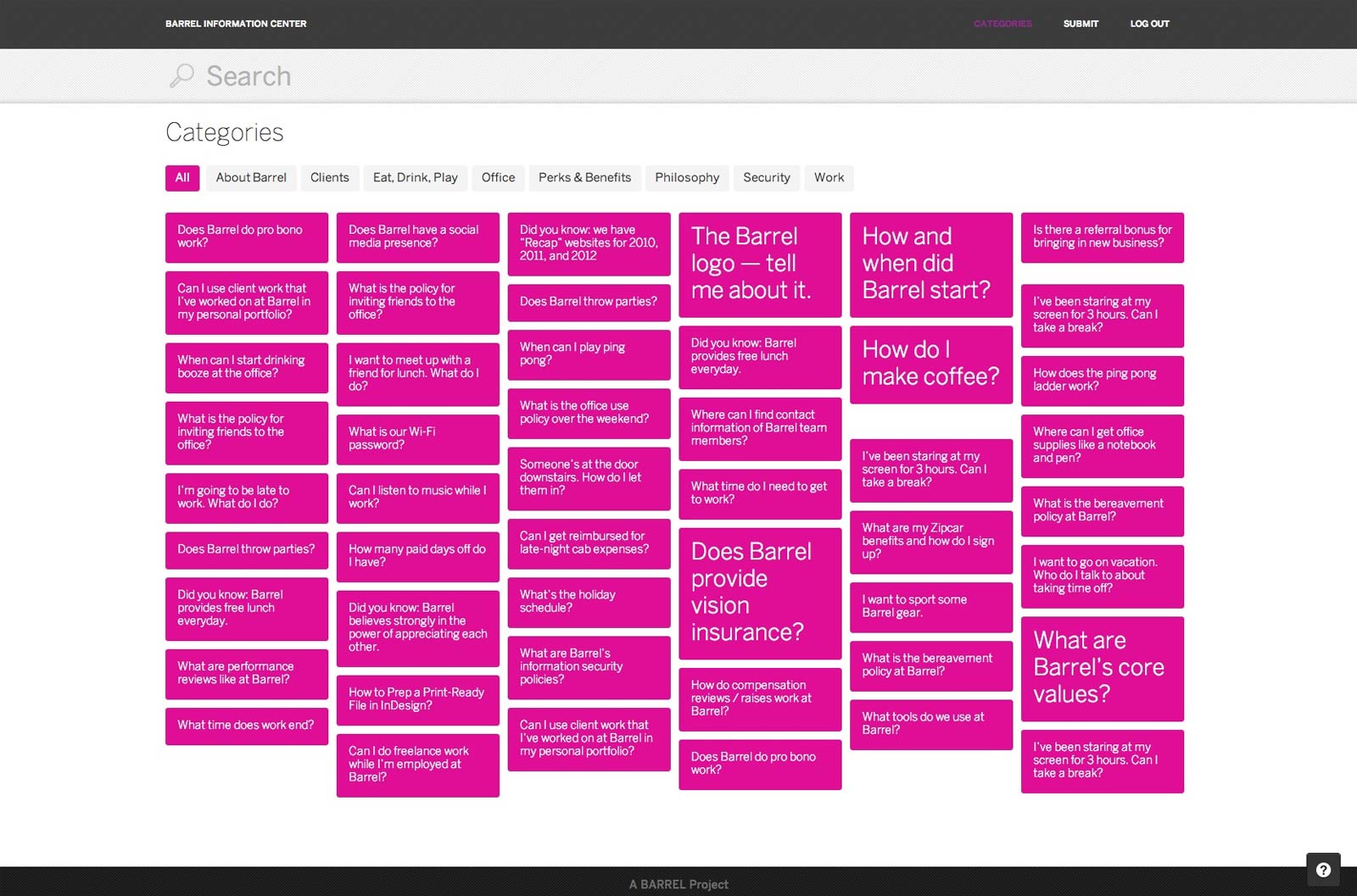Open 'Can I listen to music while I work?' card
This screenshot has height=896, width=1357.
tap(418, 498)
